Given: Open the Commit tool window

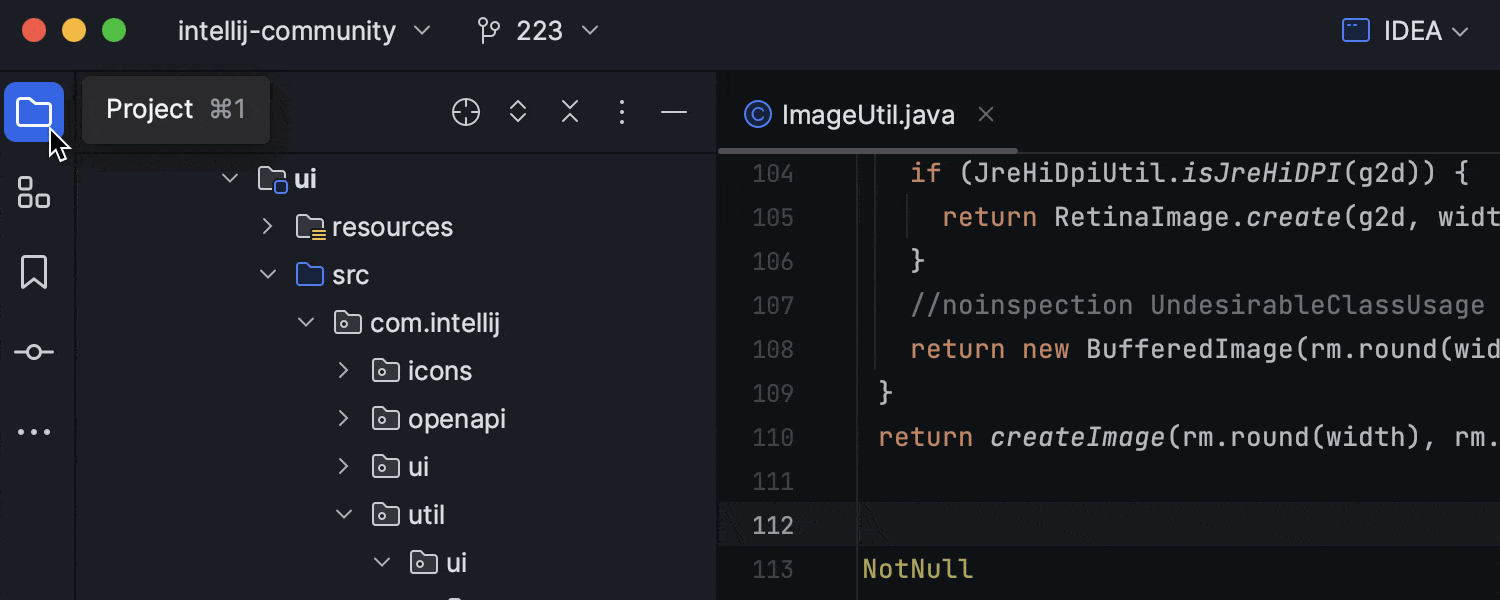Looking at the screenshot, I should (34, 352).
